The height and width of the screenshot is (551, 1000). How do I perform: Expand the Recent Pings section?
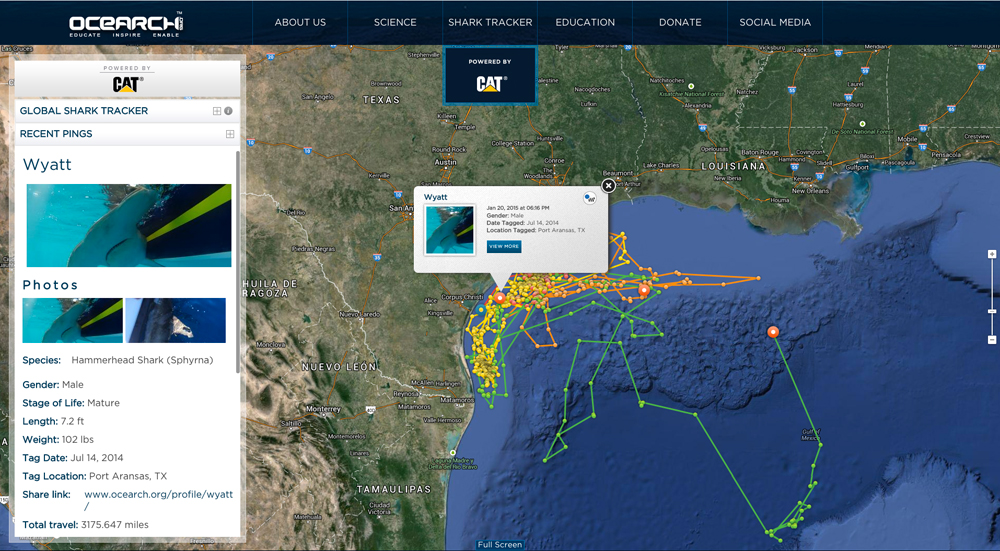(230, 134)
